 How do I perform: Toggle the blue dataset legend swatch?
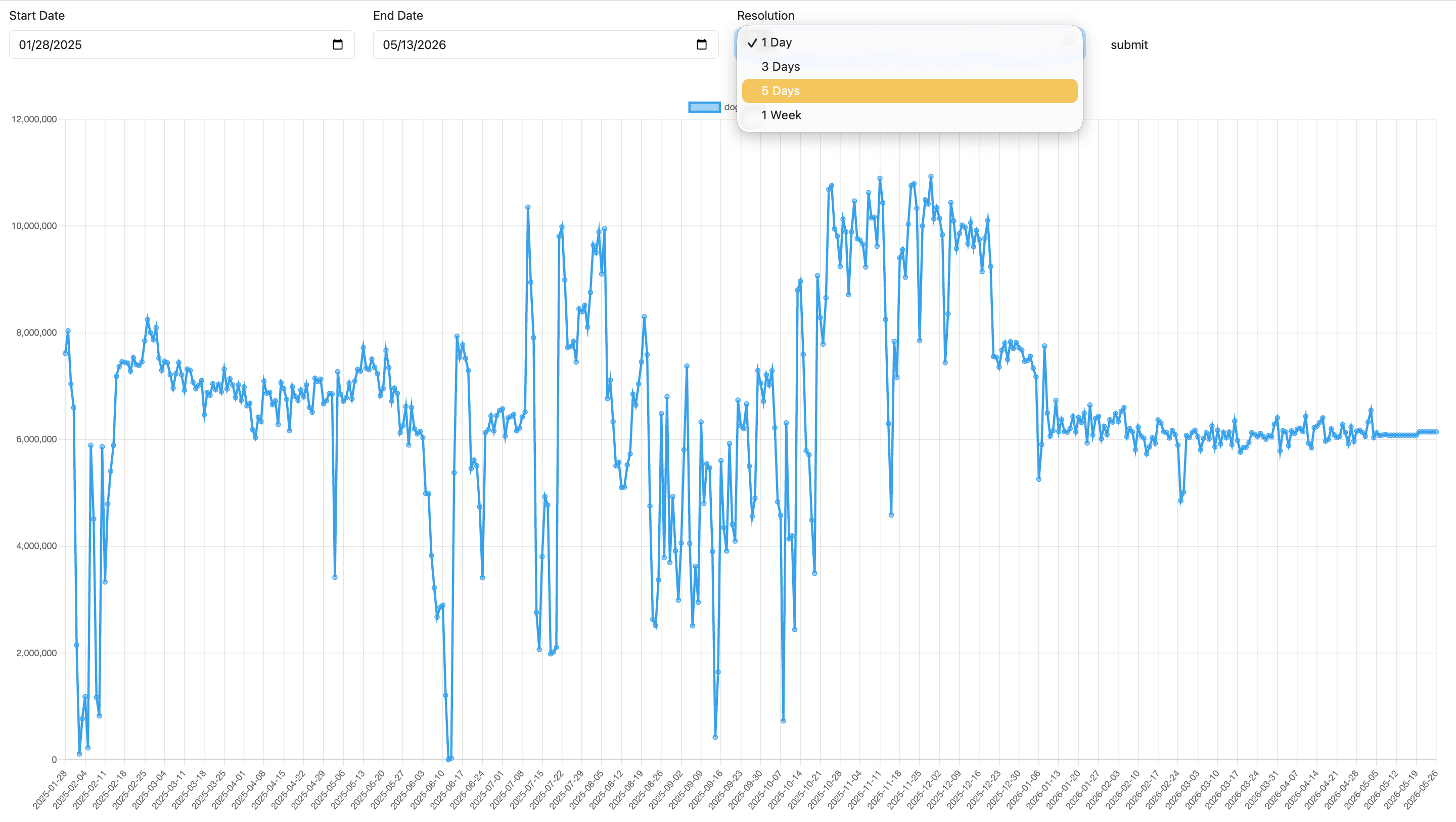coord(704,107)
